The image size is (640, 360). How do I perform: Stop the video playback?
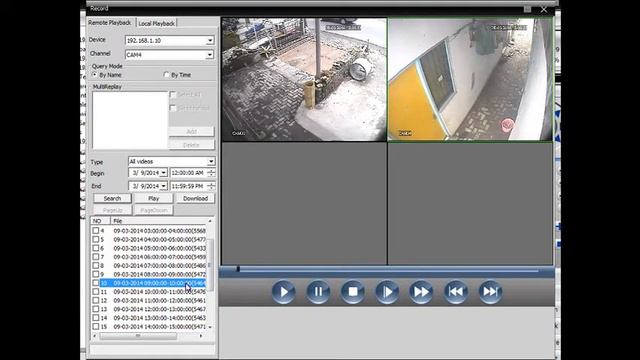pos(353,291)
